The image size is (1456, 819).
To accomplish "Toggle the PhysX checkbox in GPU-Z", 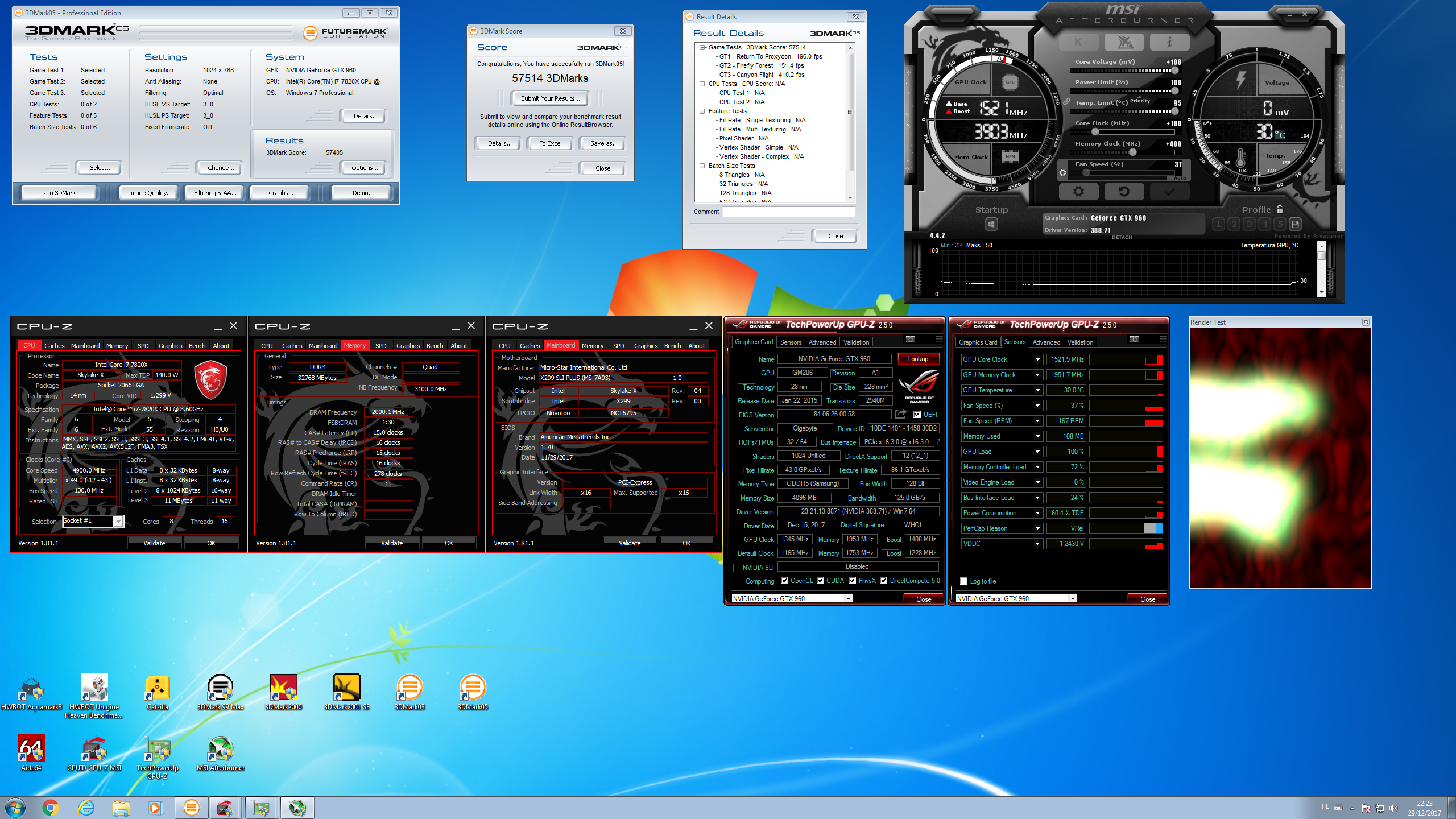I will [853, 581].
